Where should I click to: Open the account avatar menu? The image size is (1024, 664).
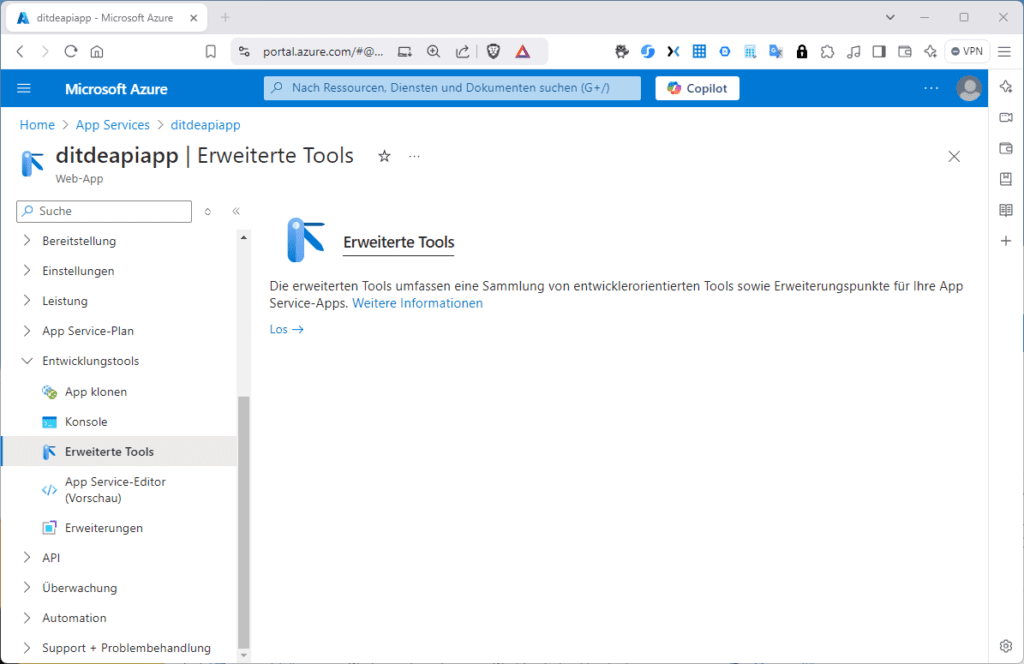[x=968, y=88]
